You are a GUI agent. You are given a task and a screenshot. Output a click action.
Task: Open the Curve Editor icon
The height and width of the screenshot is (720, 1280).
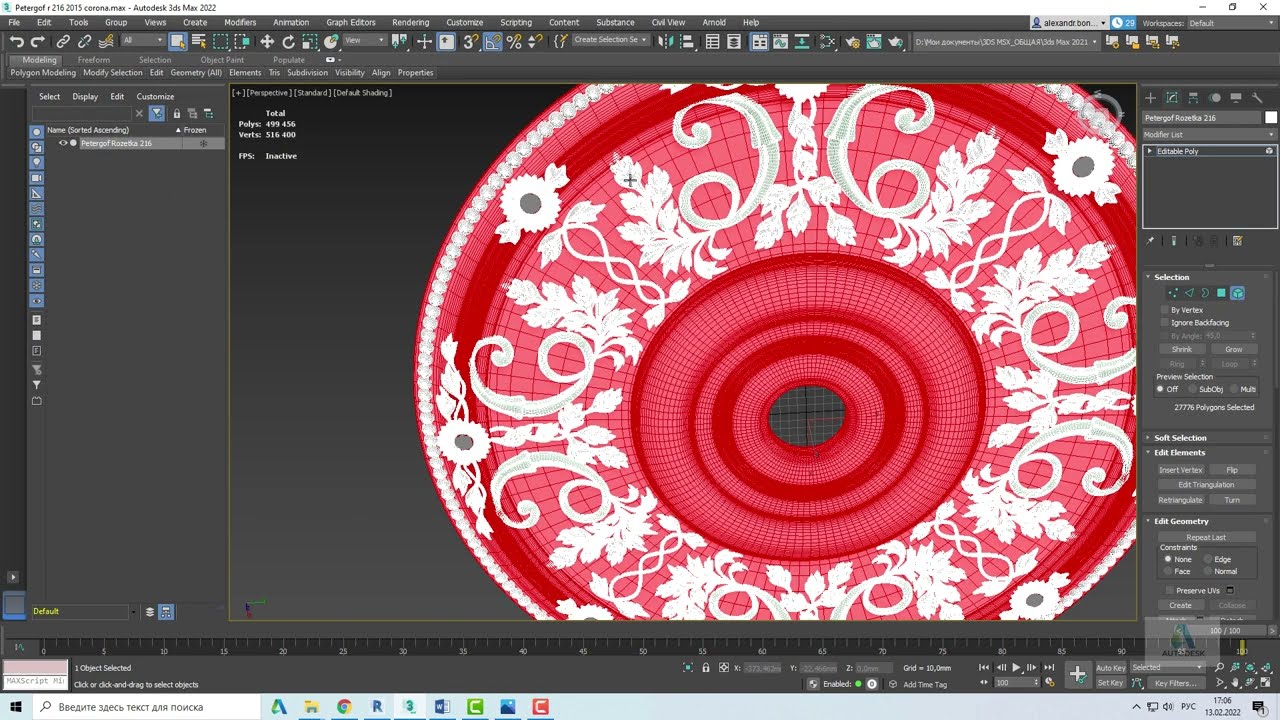[x=780, y=41]
